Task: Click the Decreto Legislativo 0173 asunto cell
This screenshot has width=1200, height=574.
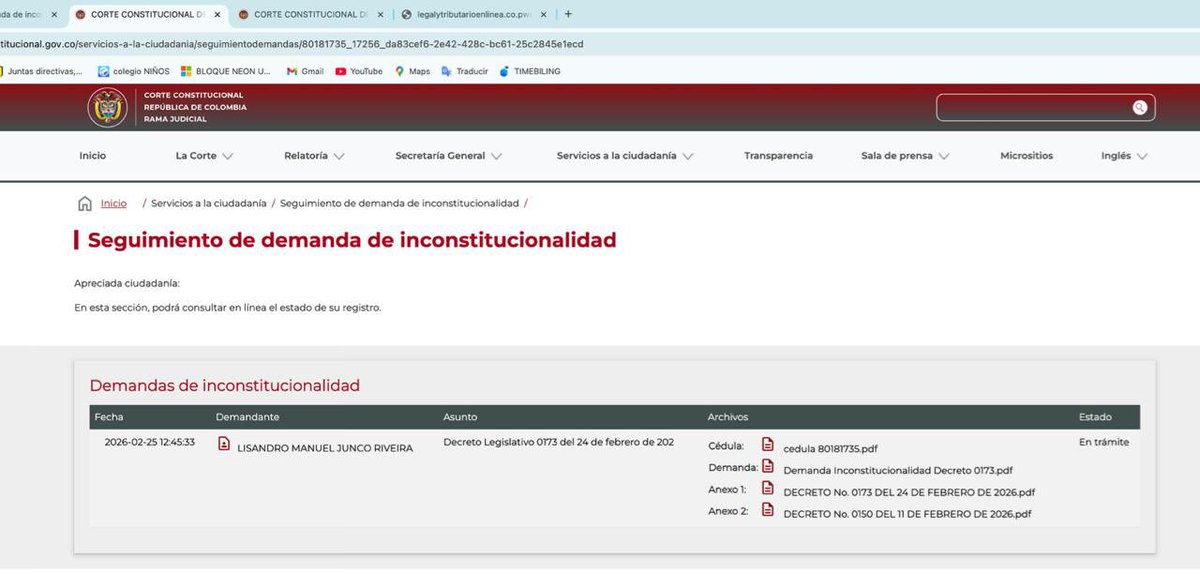Action: tap(558, 442)
